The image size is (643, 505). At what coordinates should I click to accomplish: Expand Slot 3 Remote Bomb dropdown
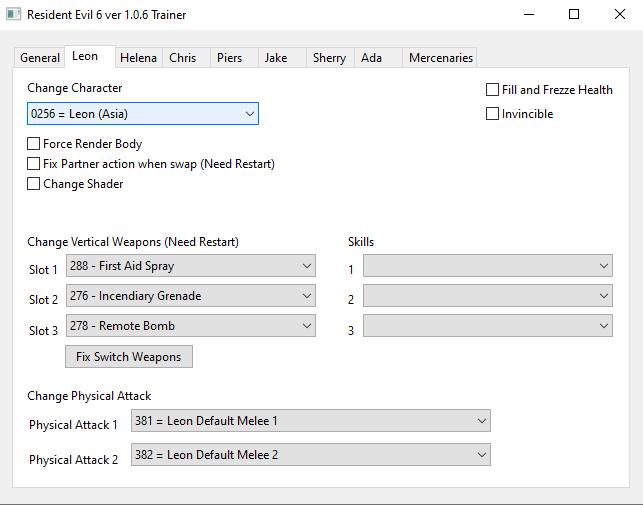(x=191, y=326)
